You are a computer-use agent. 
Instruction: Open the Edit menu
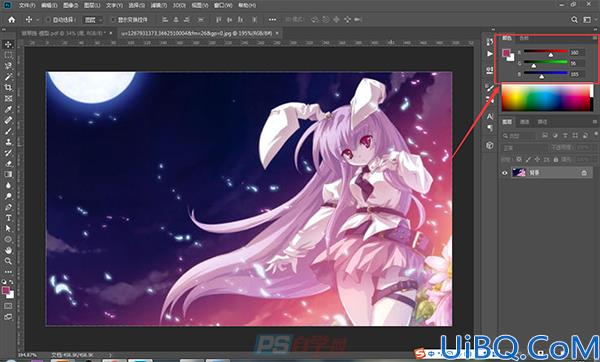tap(49, 5)
